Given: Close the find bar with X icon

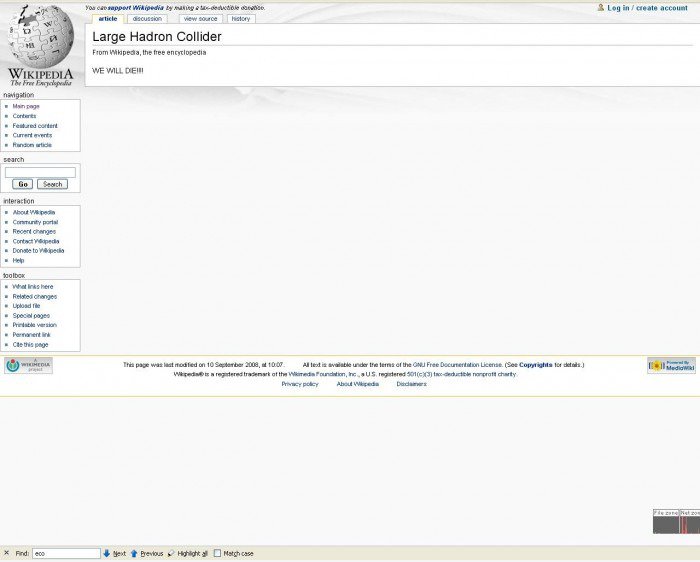Looking at the screenshot, I should [x=7, y=553].
